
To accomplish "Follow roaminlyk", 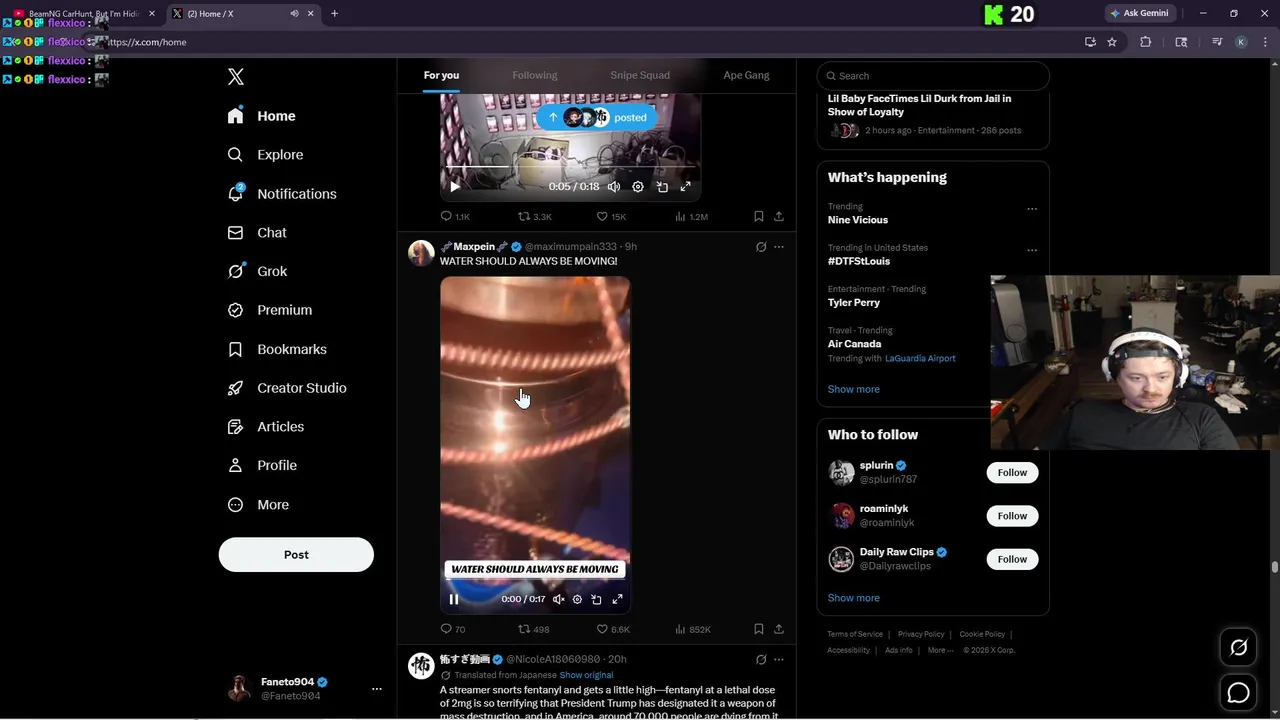I will 1012,516.
